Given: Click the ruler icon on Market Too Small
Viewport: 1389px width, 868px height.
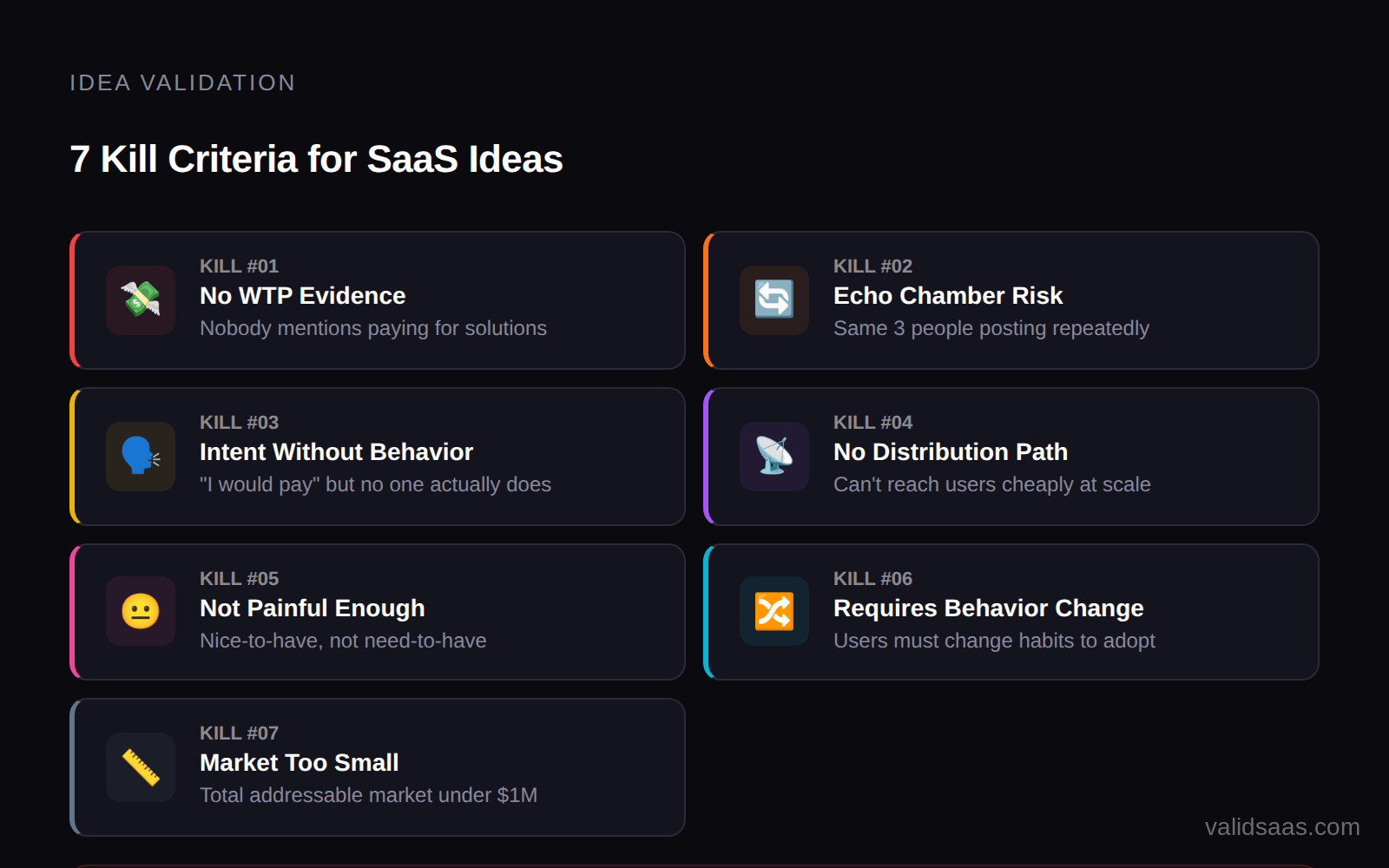Looking at the screenshot, I should 140,766.
